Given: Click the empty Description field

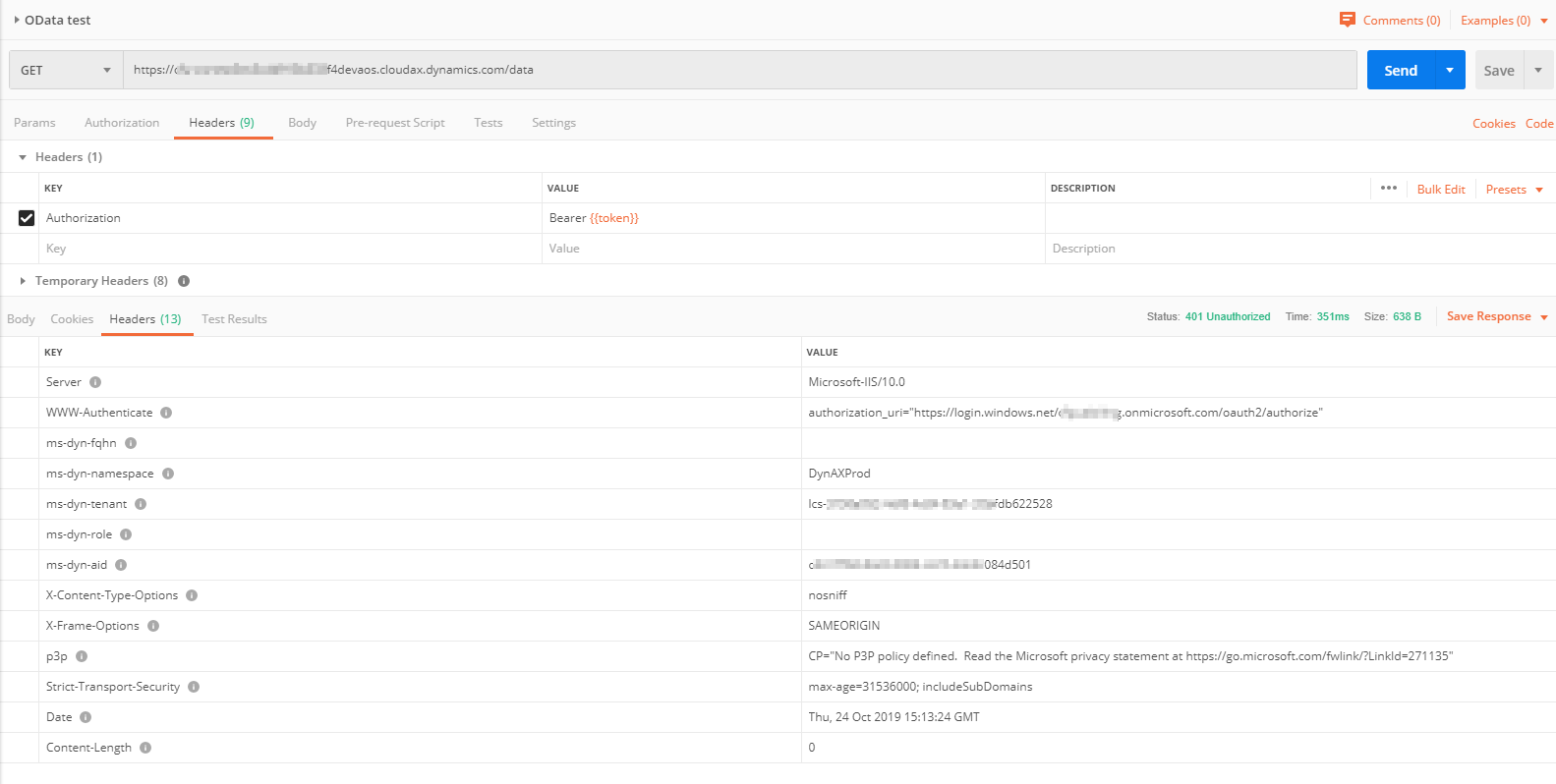Looking at the screenshot, I should pyautogui.click(x=1299, y=249).
